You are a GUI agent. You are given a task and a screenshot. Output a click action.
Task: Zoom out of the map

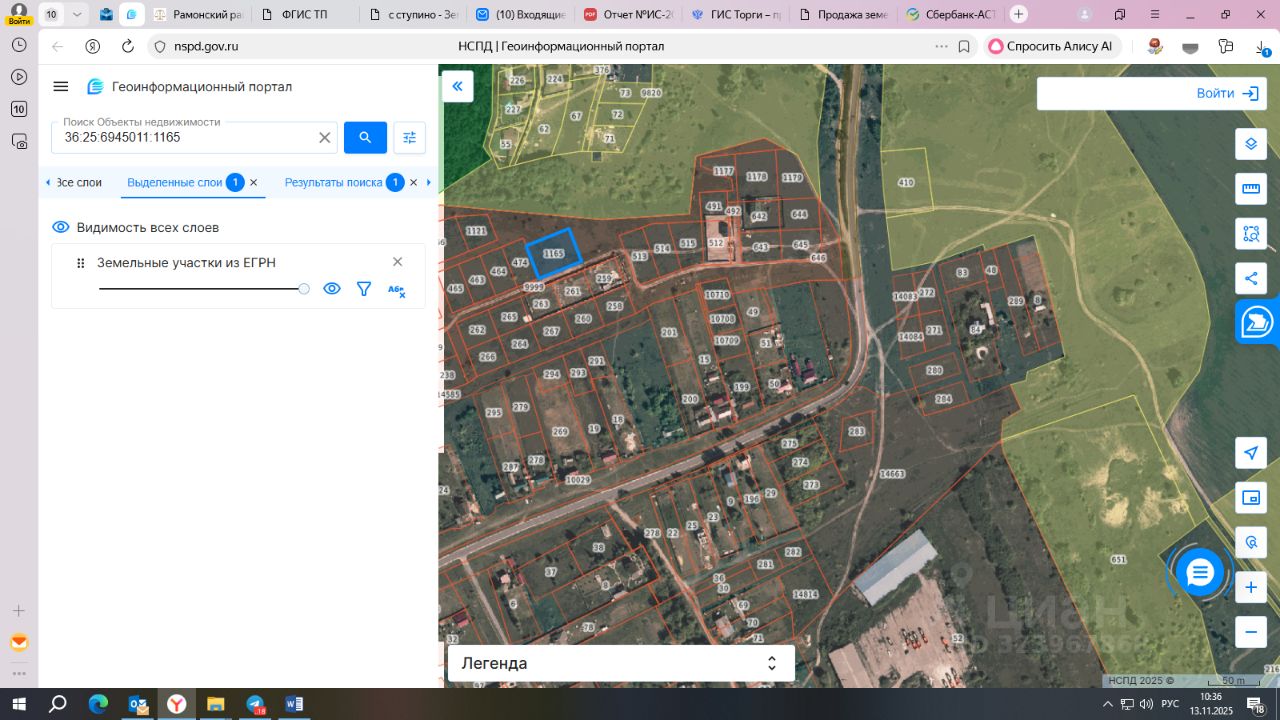[x=1251, y=632]
